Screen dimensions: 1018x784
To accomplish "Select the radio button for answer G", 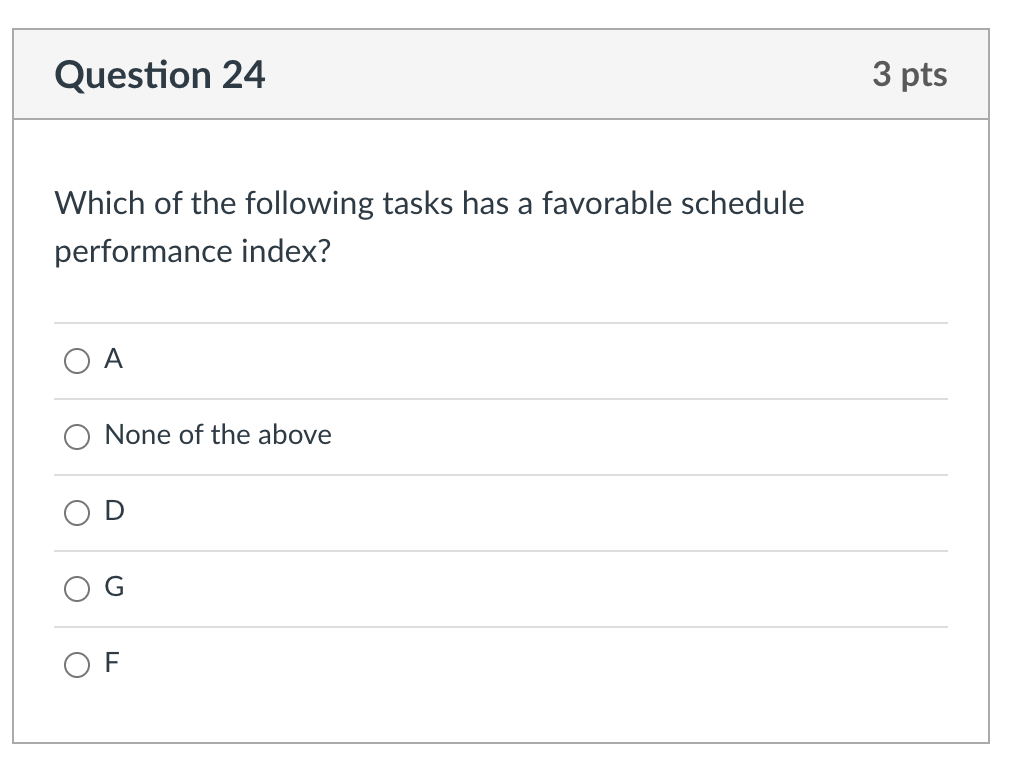I will 77,588.
